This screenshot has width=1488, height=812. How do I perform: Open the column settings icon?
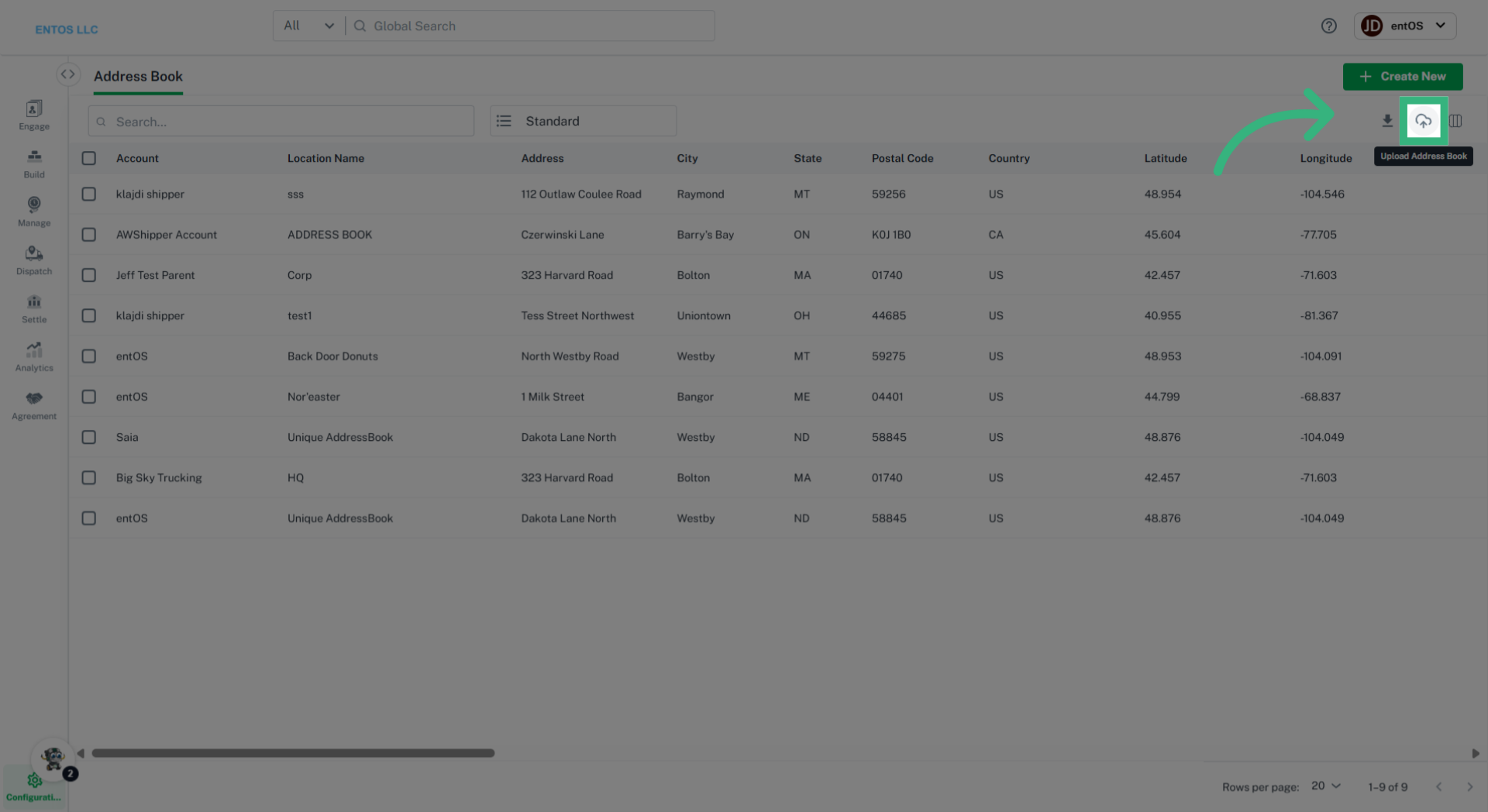pos(1455,121)
